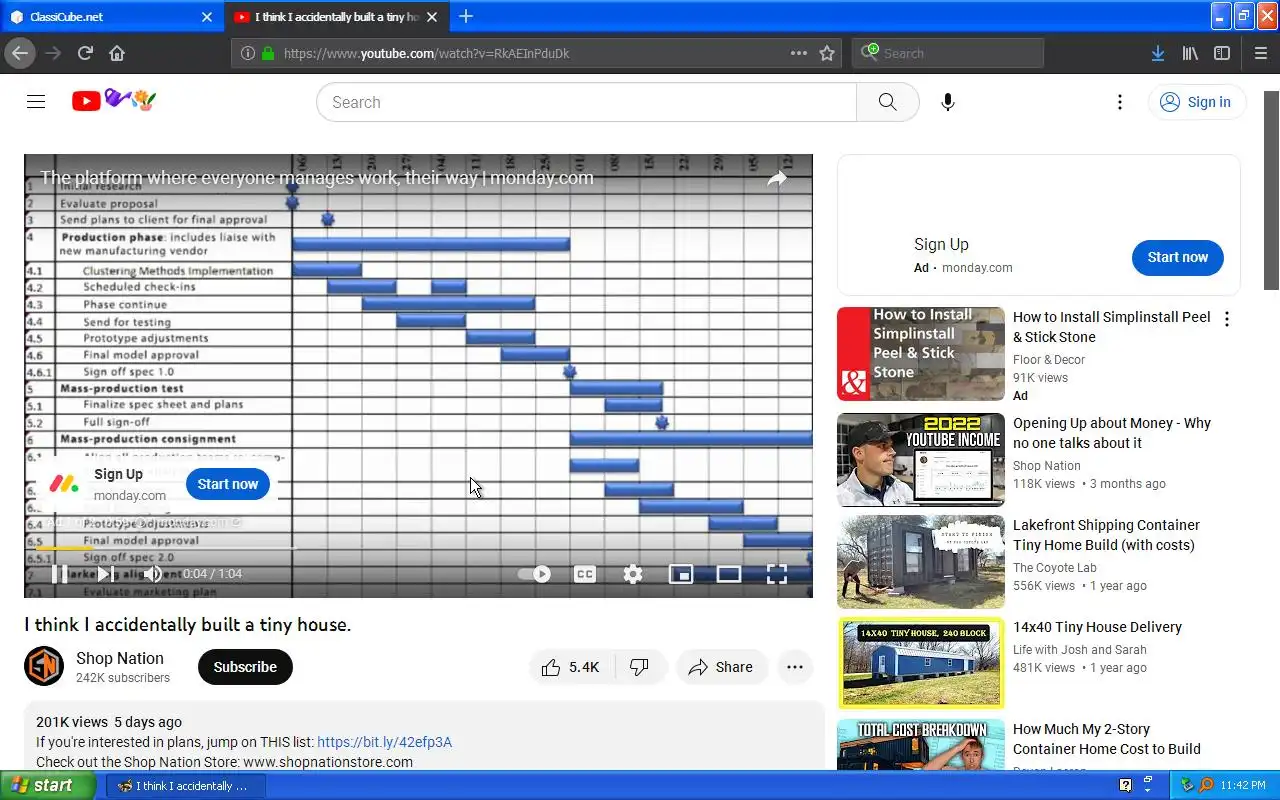Screen dimensions: 1280x800
Task: Toggle the autoplay switch in the player
Action: pyautogui.click(x=534, y=574)
